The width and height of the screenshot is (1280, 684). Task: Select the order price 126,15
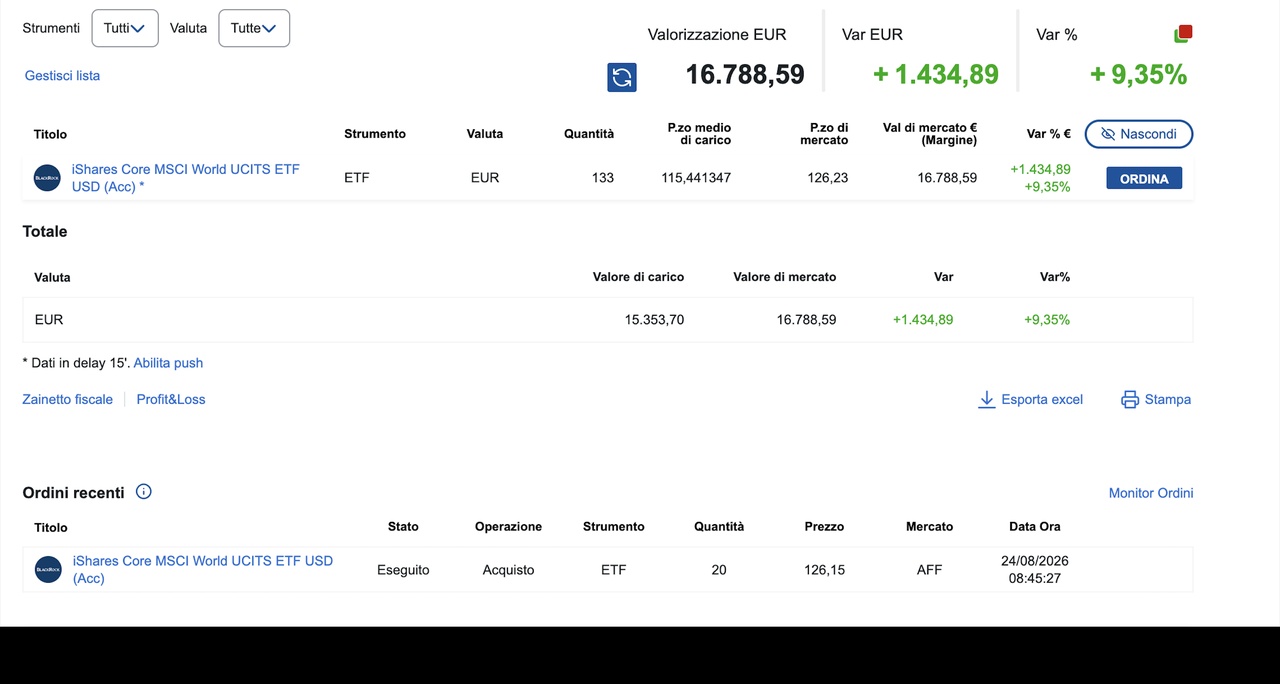[824, 570]
